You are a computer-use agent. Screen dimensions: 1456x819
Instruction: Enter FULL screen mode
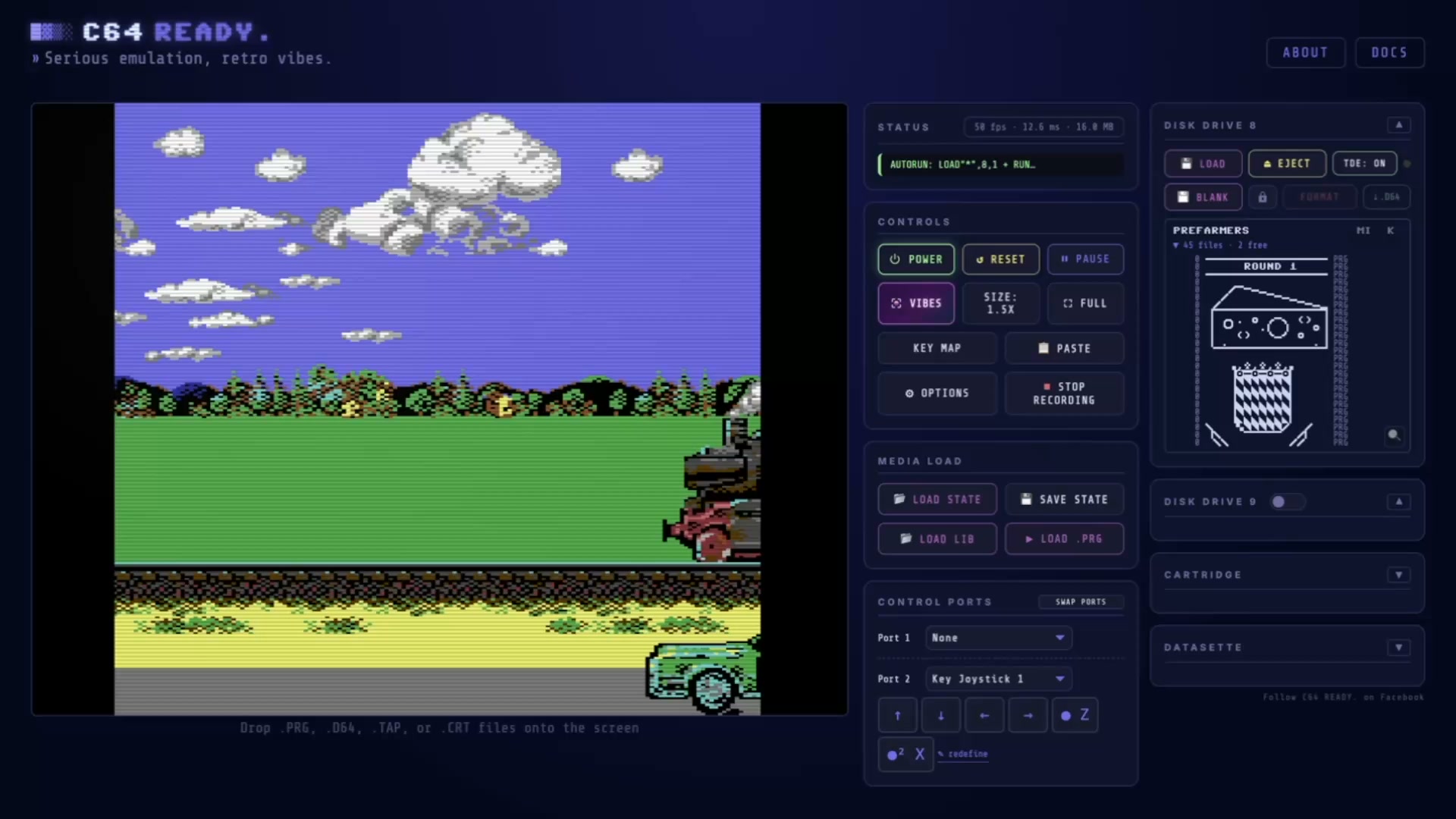(x=1085, y=303)
